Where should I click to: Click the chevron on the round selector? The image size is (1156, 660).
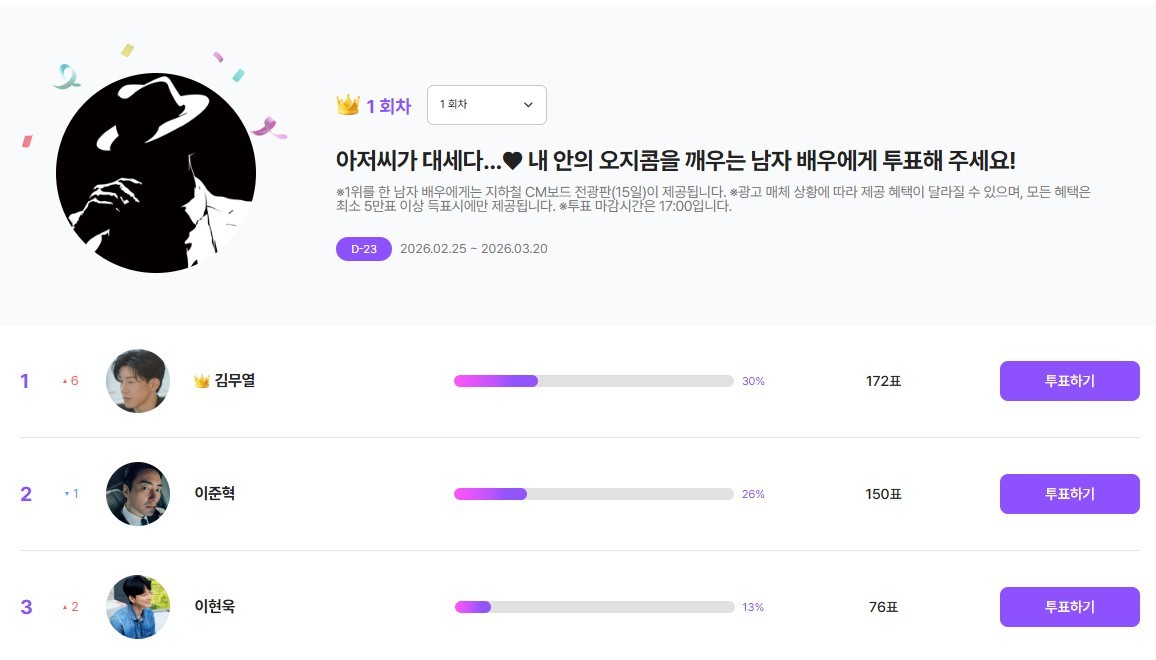[530, 104]
